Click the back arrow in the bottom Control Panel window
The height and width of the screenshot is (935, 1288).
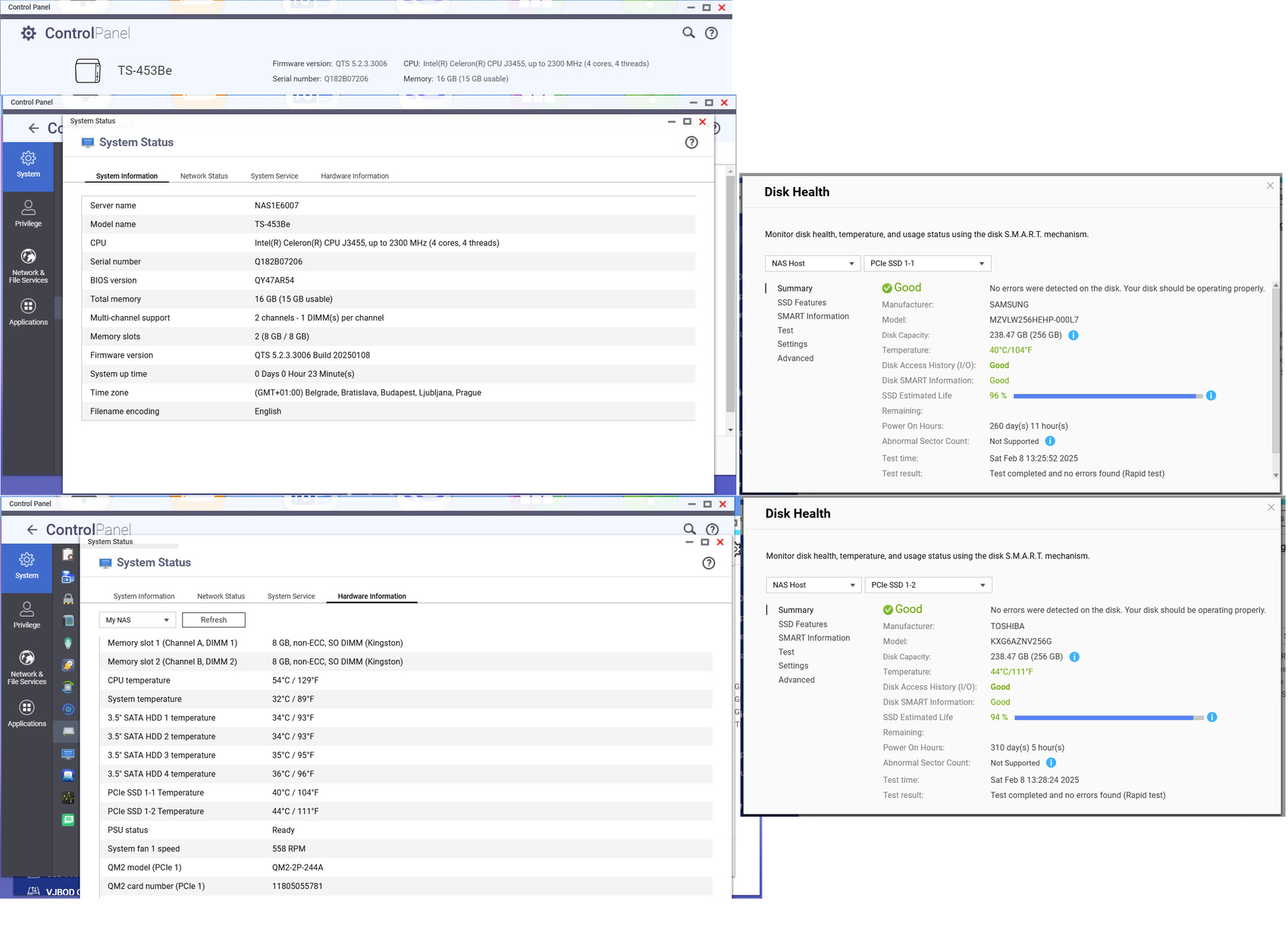32,530
